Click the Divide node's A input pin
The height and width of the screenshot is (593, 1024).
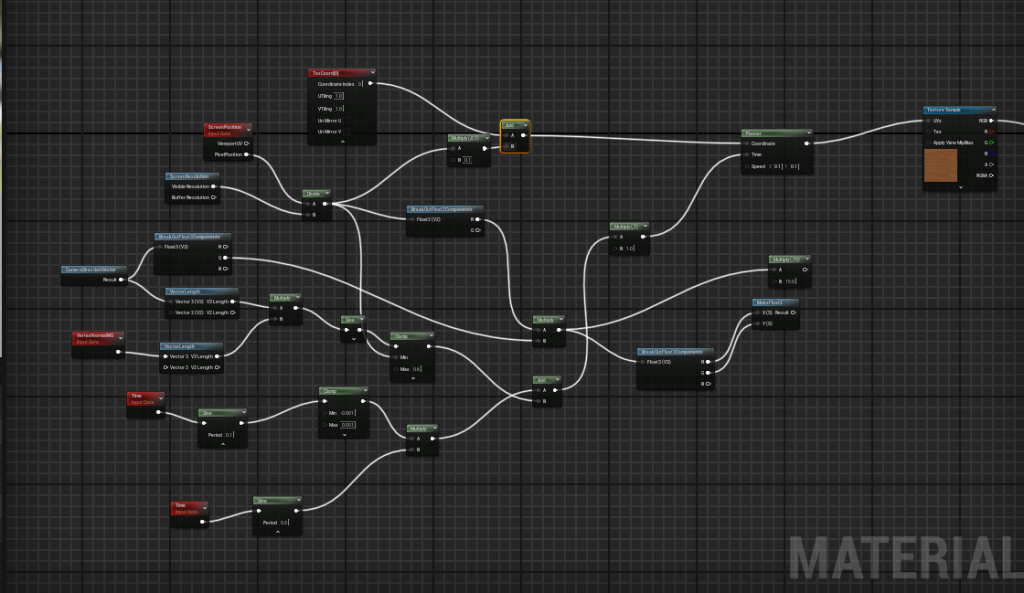(x=307, y=204)
